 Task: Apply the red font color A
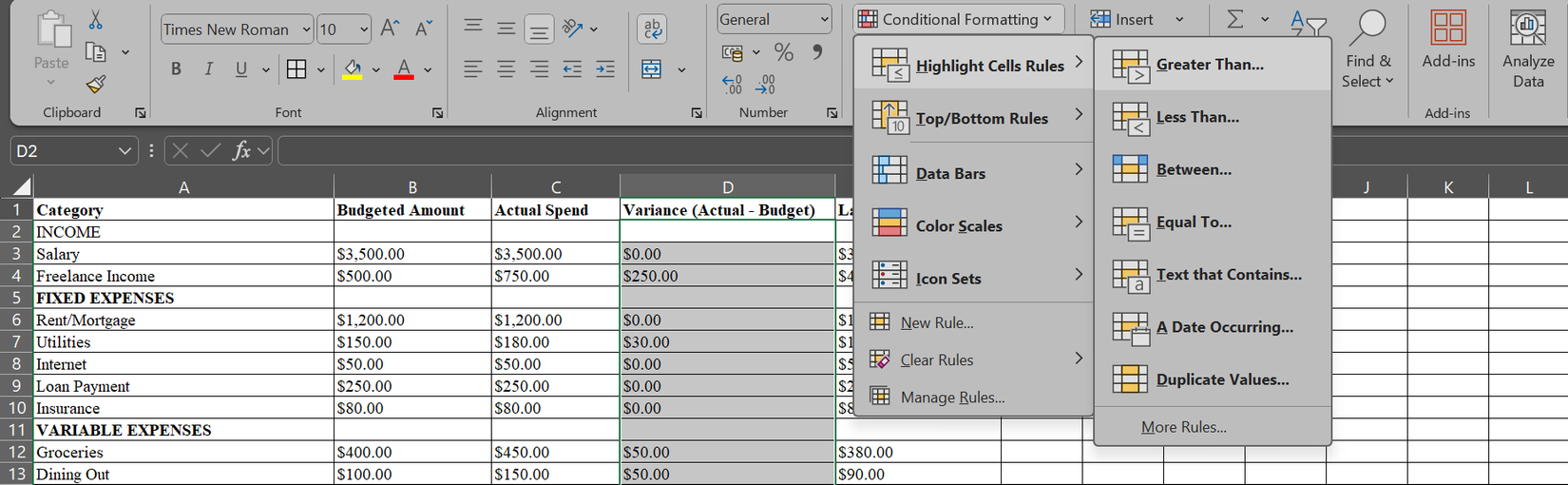coord(404,68)
